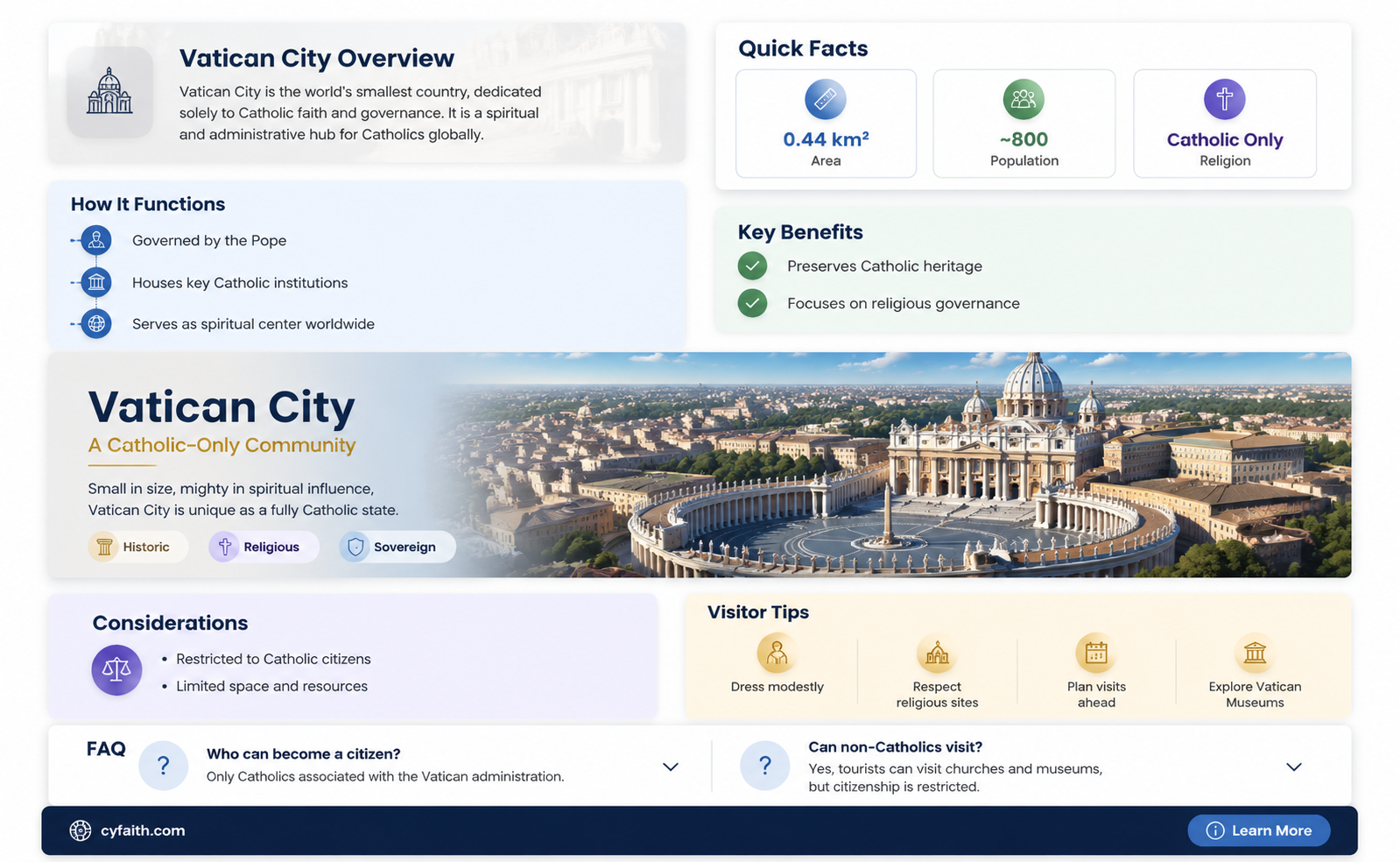The width and height of the screenshot is (1400, 862).
Task: Click the Key Benefits heading
Action: [x=800, y=232]
